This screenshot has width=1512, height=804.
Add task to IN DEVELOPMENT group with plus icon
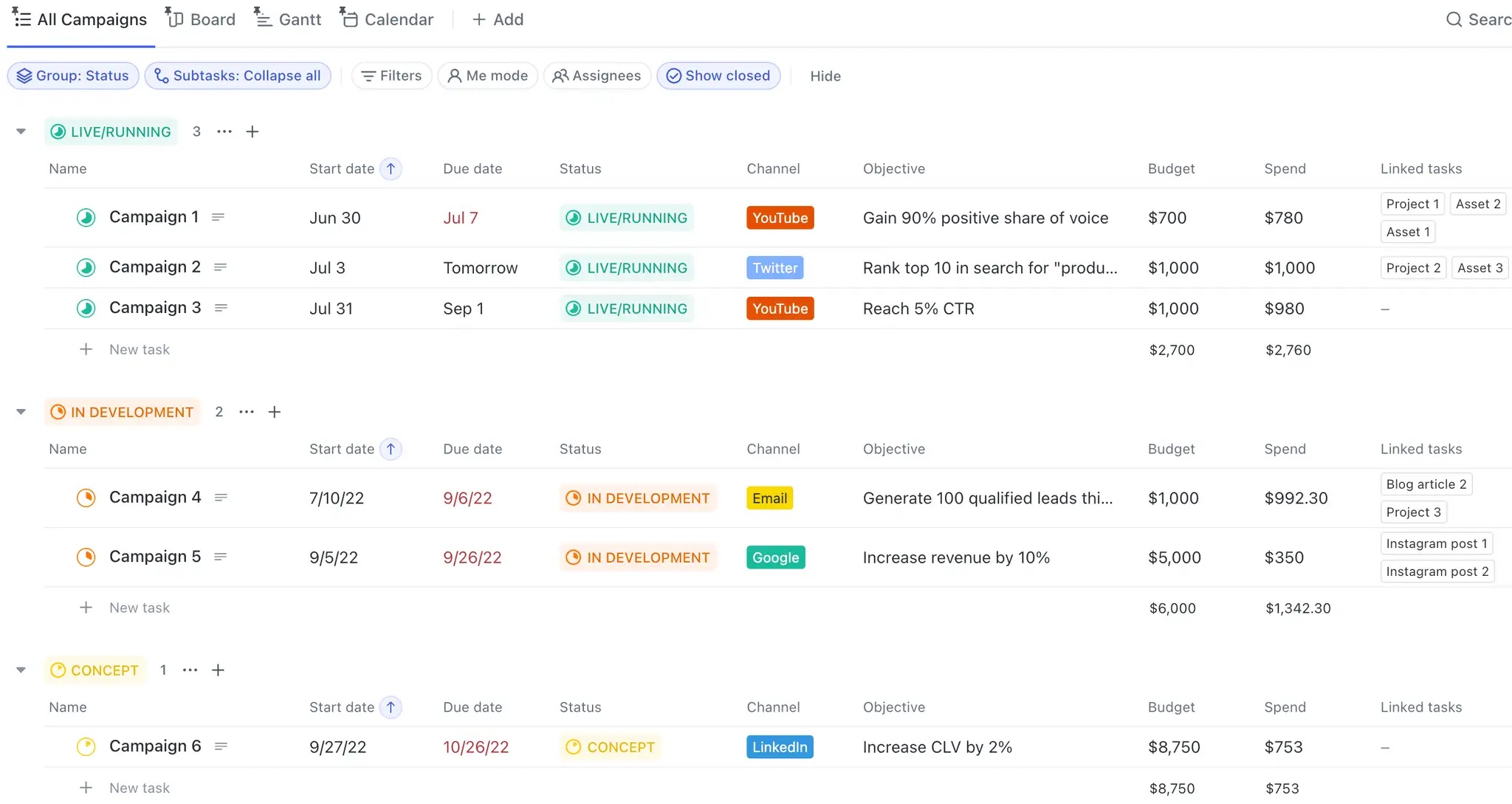[275, 412]
